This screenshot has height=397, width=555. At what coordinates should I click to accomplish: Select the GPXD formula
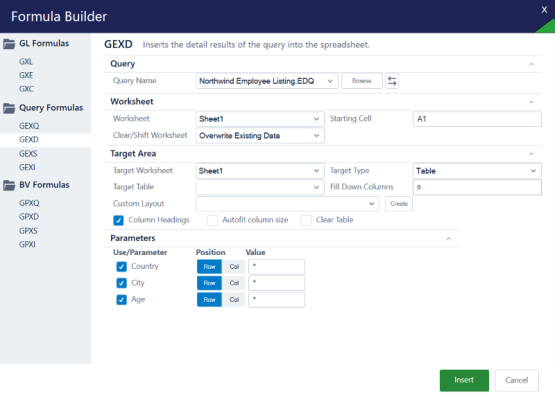tap(29, 217)
